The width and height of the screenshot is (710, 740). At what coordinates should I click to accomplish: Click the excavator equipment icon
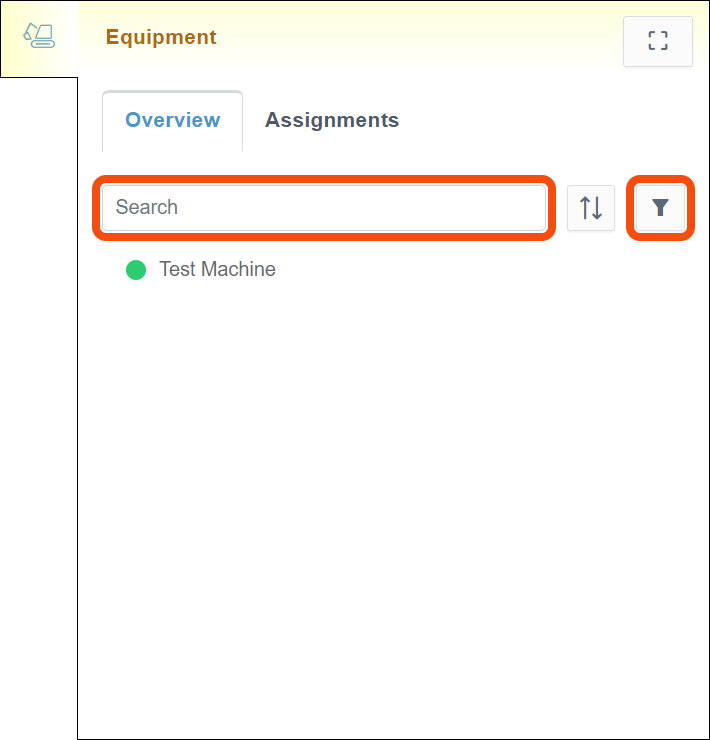(39, 37)
